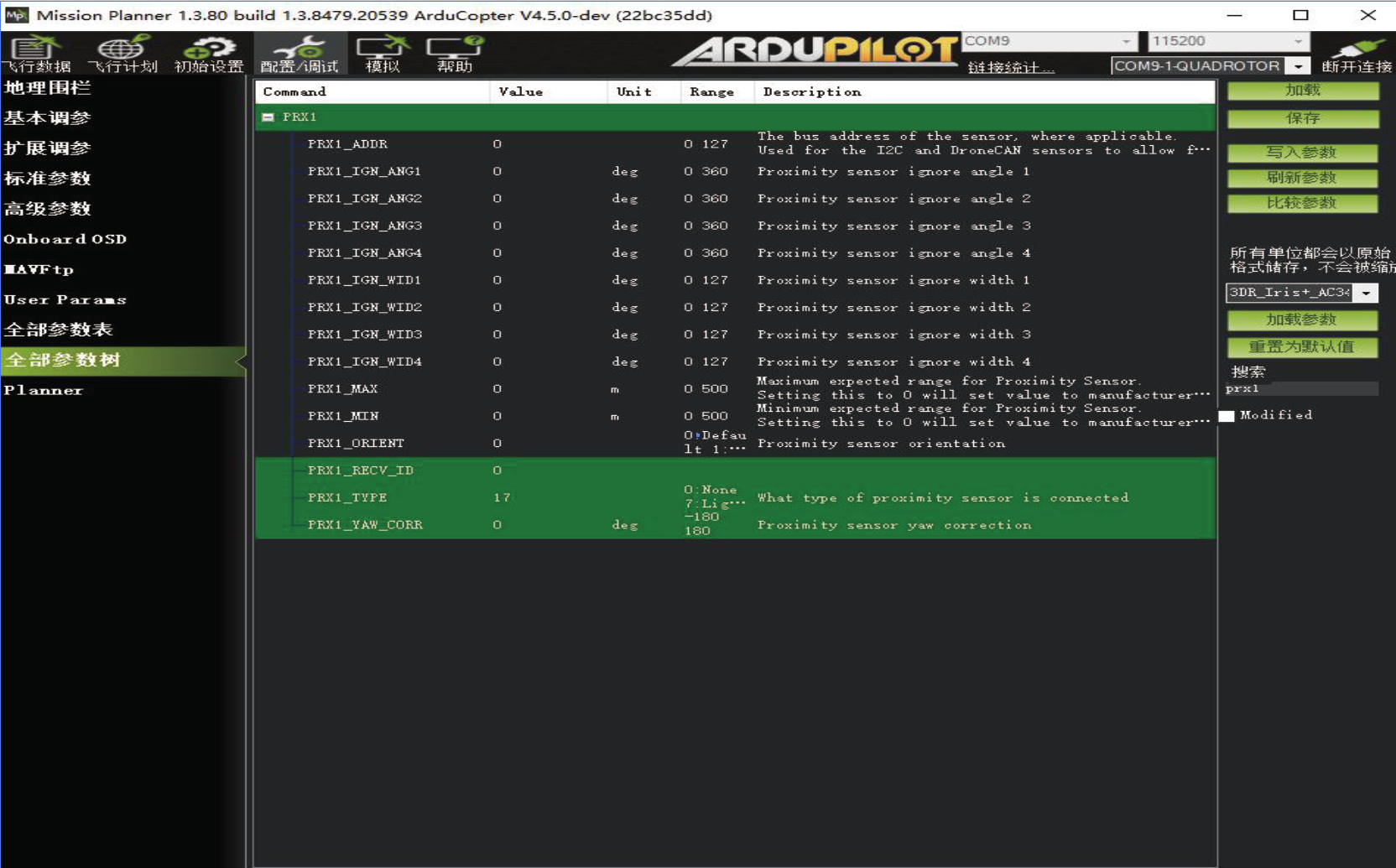Image resolution: width=1396 pixels, height=868 pixels.
Task: Click the search field containing prx1
Action: pyautogui.click(x=1301, y=389)
